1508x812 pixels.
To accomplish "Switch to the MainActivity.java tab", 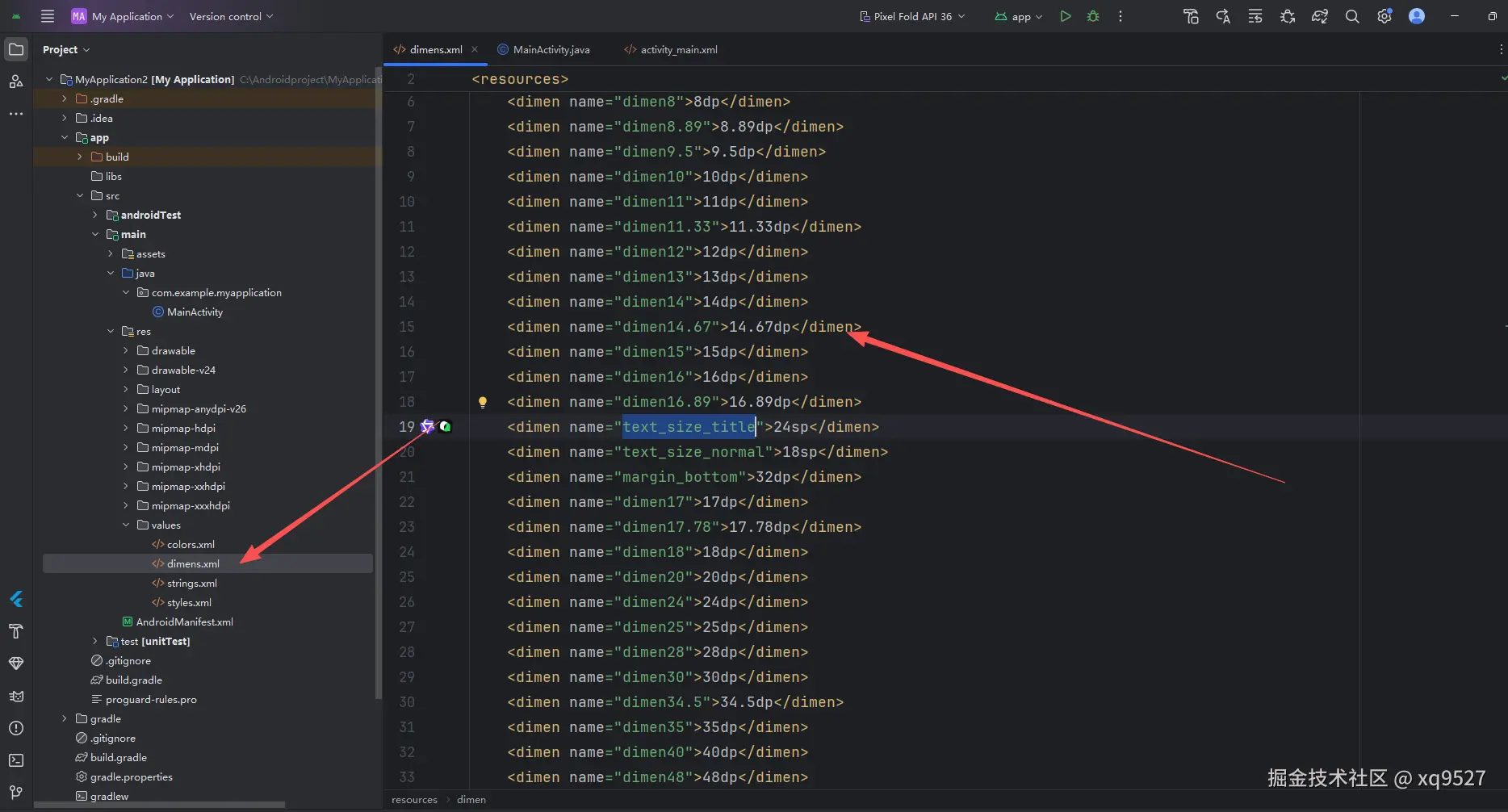I will [x=544, y=49].
